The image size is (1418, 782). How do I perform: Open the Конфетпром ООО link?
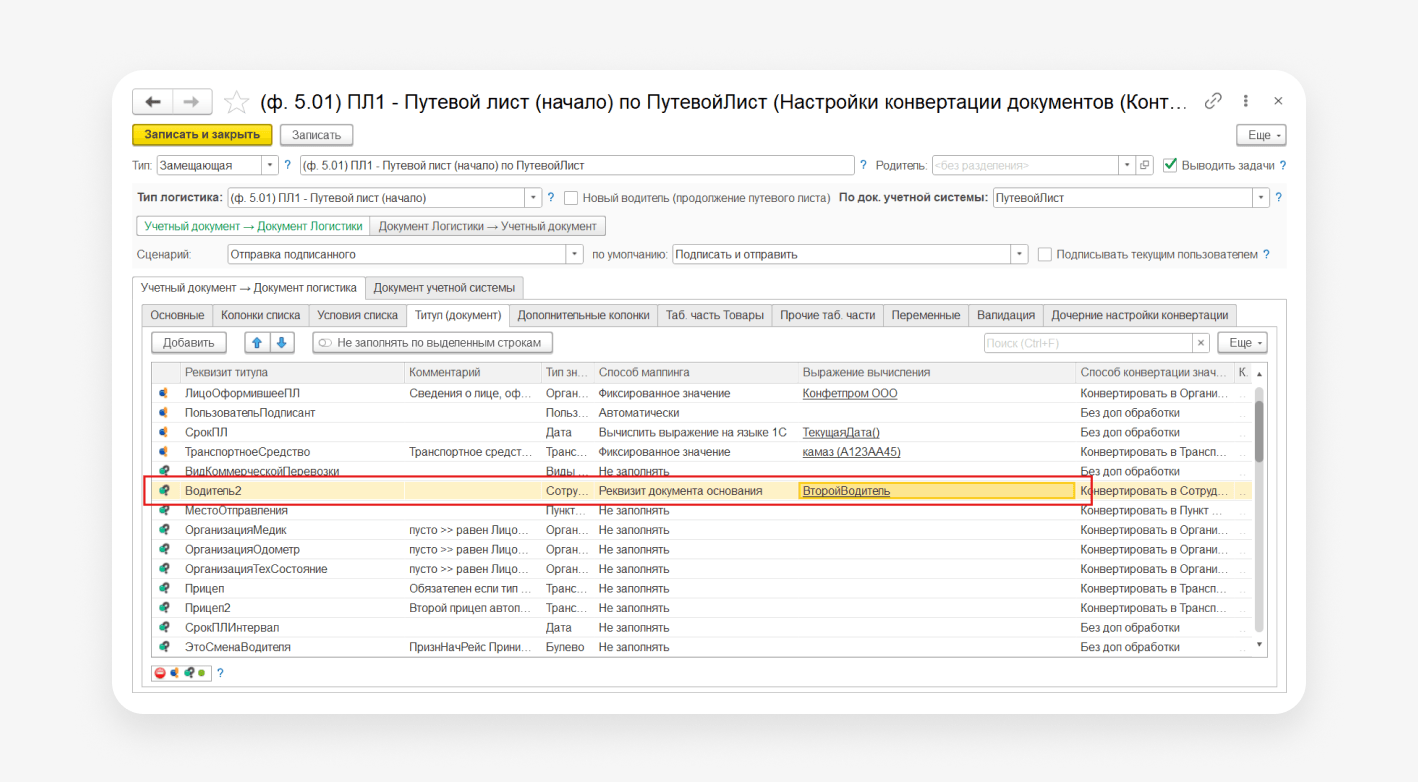click(x=850, y=393)
